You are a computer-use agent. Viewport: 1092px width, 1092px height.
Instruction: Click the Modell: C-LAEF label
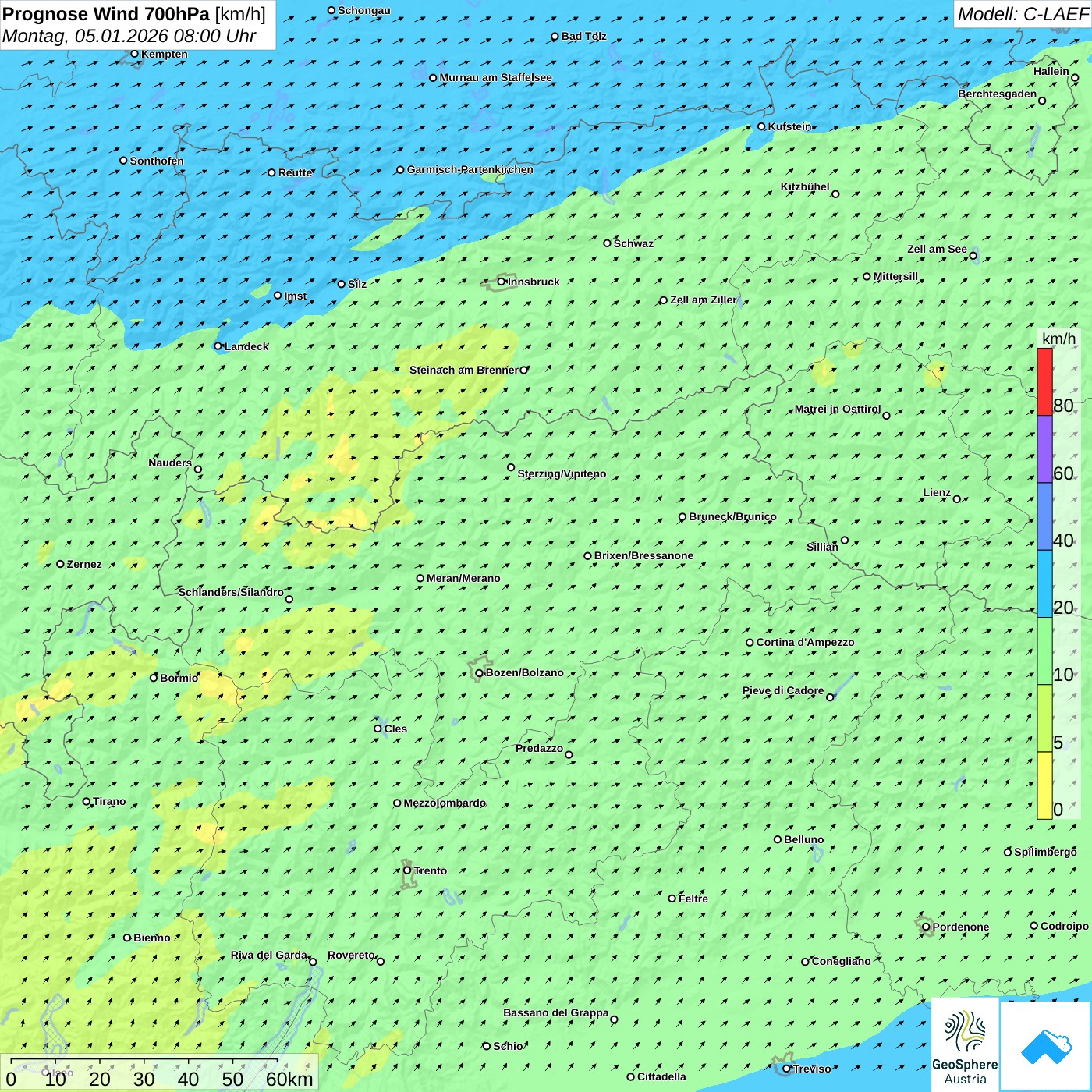tap(1022, 14)
